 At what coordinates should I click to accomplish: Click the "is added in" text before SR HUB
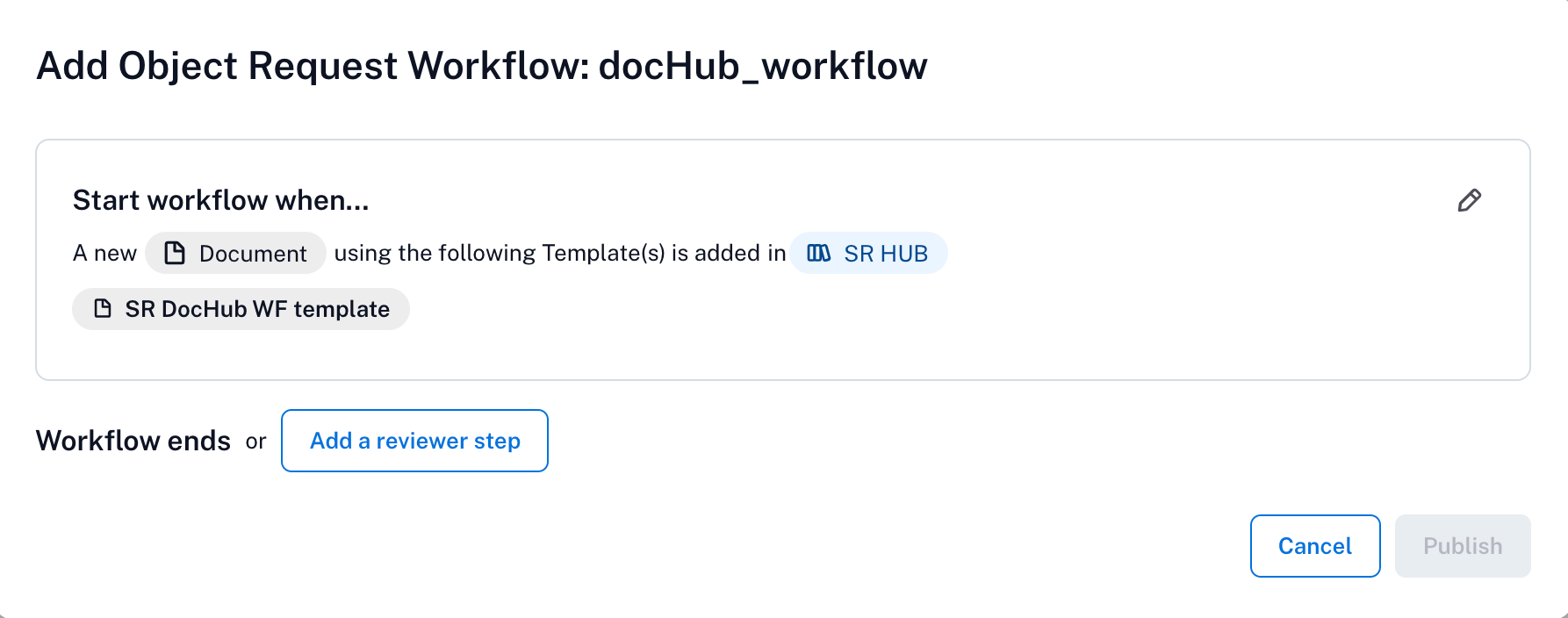pyautogui.click(x=729, y=254)
